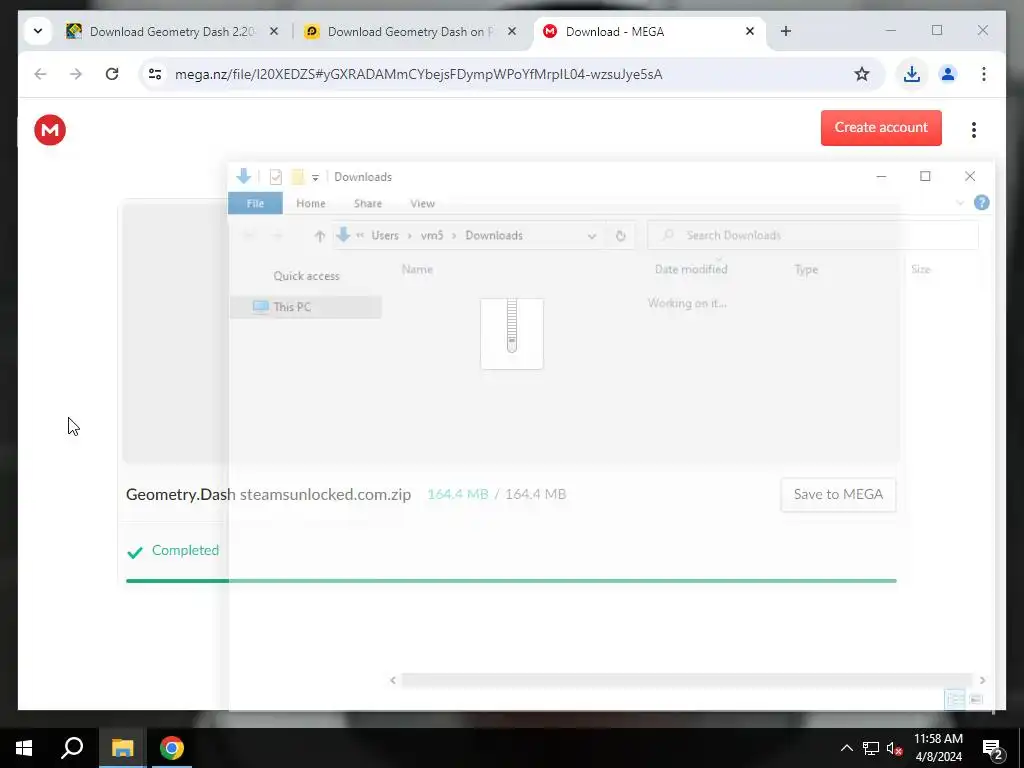The height and width of the screenshot is (768, 1024).
Task: Open Windows taskbar search
Action: [x=72, y=748]
